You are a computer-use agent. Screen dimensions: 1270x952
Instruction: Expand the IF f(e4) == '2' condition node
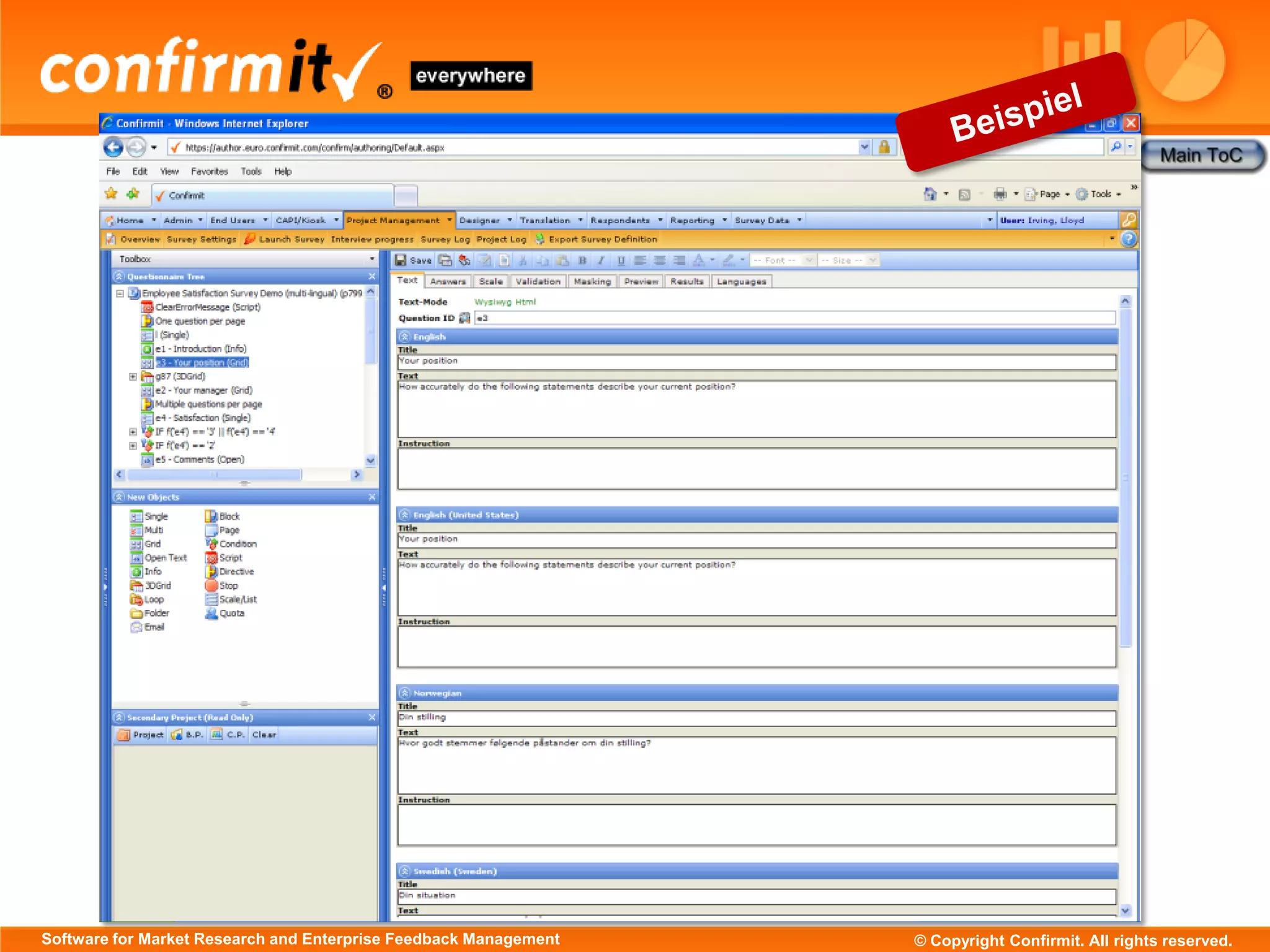click(133, 446)
